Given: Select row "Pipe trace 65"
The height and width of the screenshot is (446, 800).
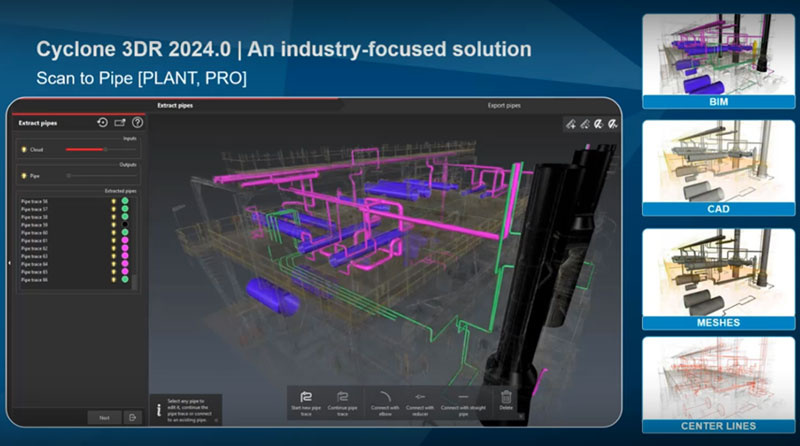Looking at the screenshot, I should 74,272.
